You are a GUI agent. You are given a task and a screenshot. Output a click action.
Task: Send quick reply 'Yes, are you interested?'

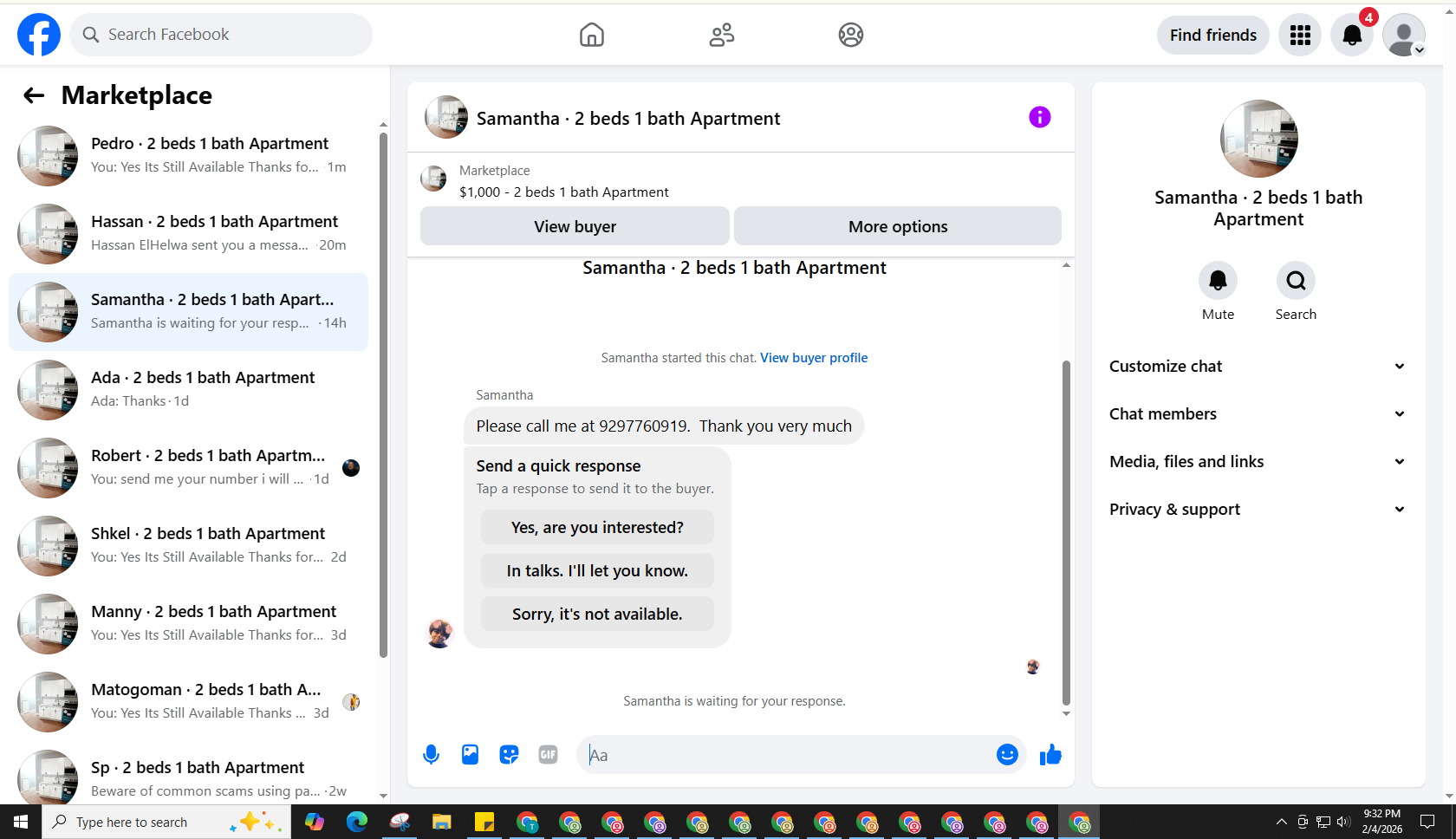pyautogui.click(x=597, y=527)
